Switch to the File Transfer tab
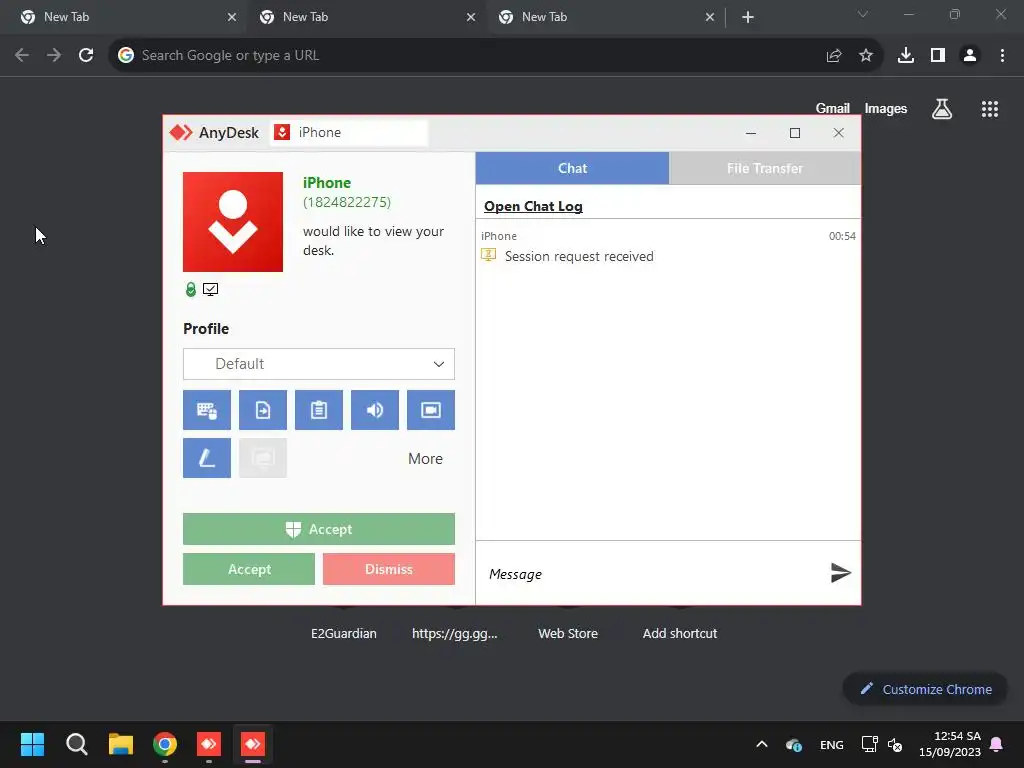 (x=765, y=168)
